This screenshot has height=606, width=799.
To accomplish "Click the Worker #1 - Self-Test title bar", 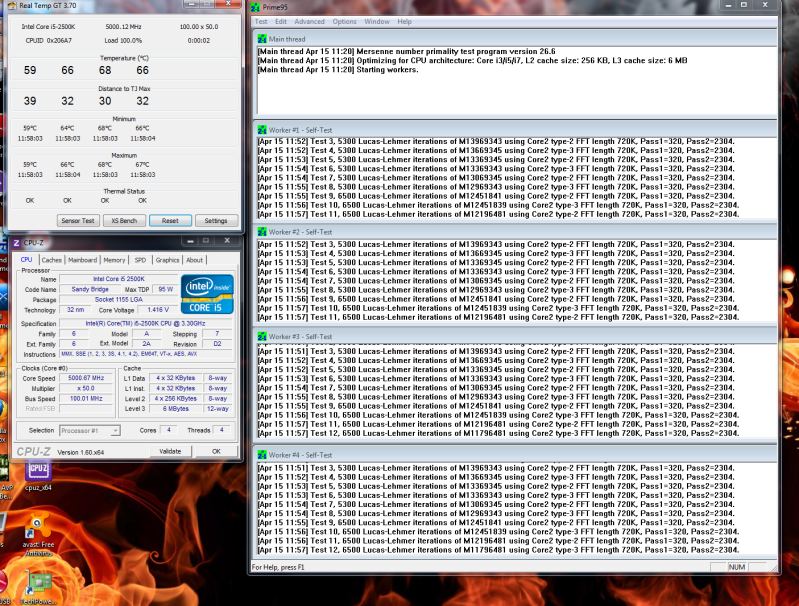I will [x=515, y=130].
